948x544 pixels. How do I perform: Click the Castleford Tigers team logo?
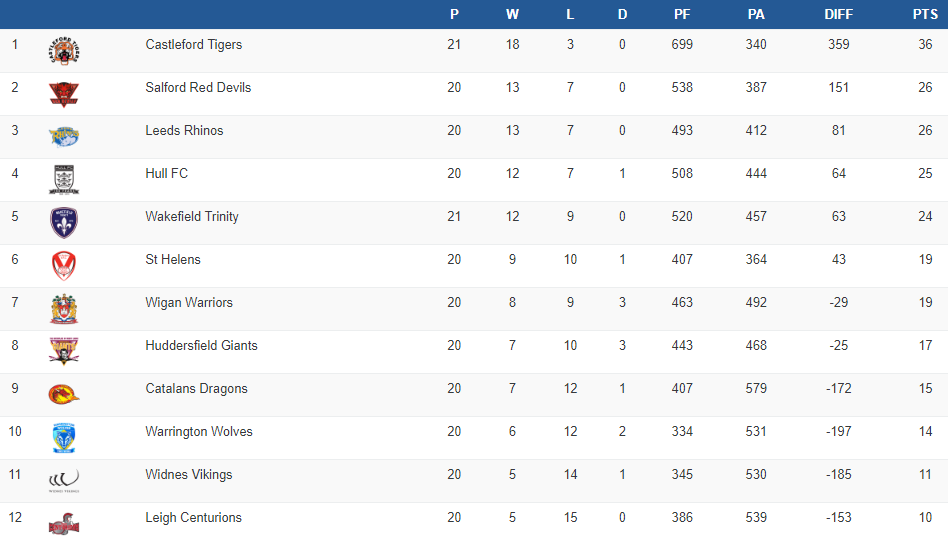[x=64, y=51]
